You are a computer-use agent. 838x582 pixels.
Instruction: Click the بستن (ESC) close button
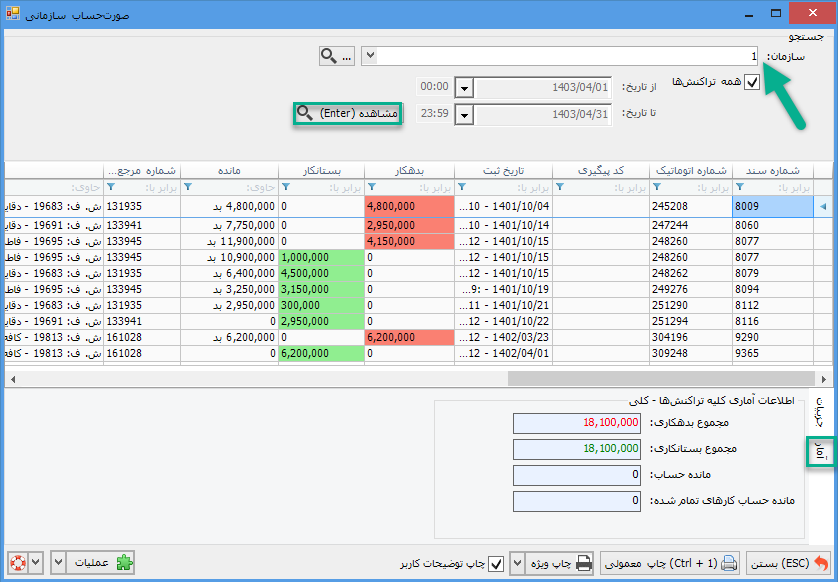tap(789, 563)
